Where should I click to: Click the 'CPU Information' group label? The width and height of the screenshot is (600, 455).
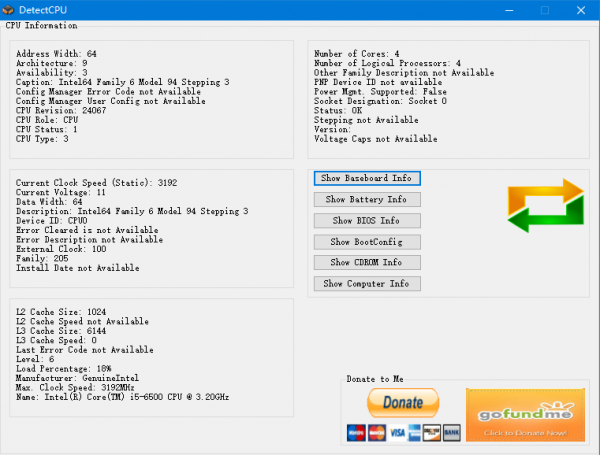(x=41, y=26)
